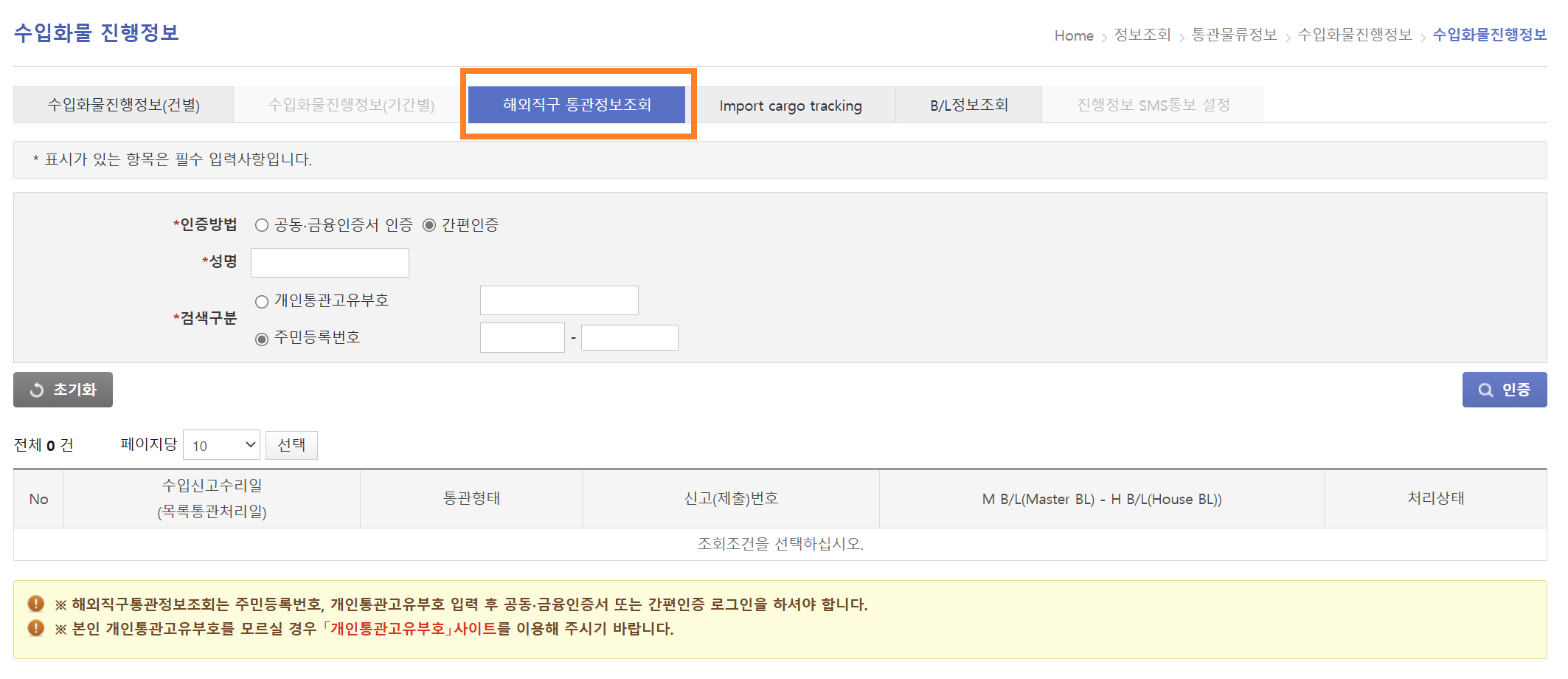Click the warning icon beside 해외직구통관정보조회 notice
1568x679 pixels.
click(x=35, y=604)
